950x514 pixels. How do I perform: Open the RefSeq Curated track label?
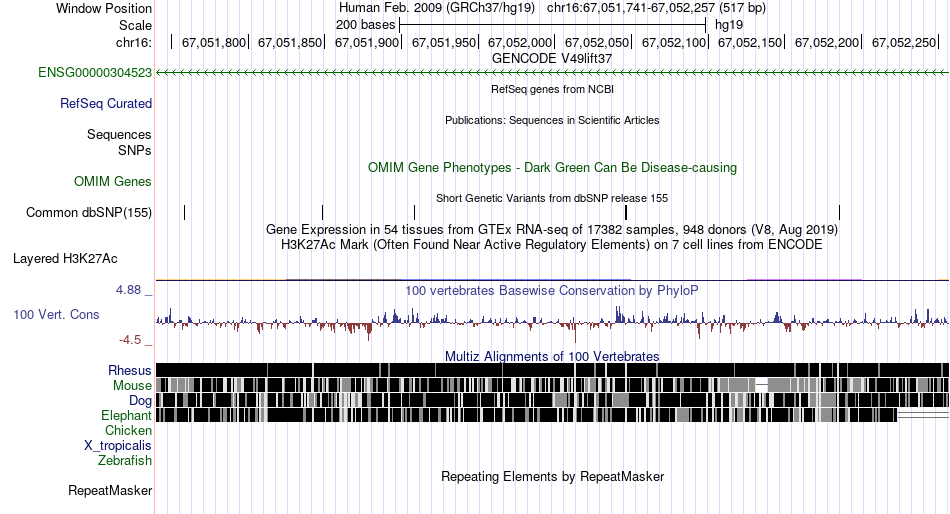(x=106, y=104)
